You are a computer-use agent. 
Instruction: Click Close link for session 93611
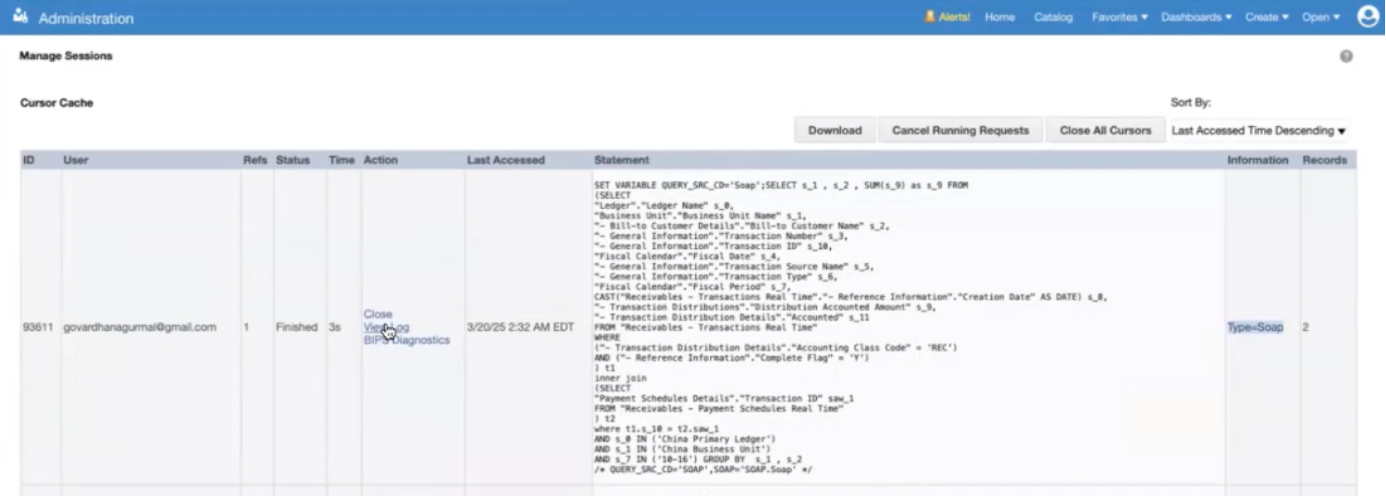click(x=378, y=314)
